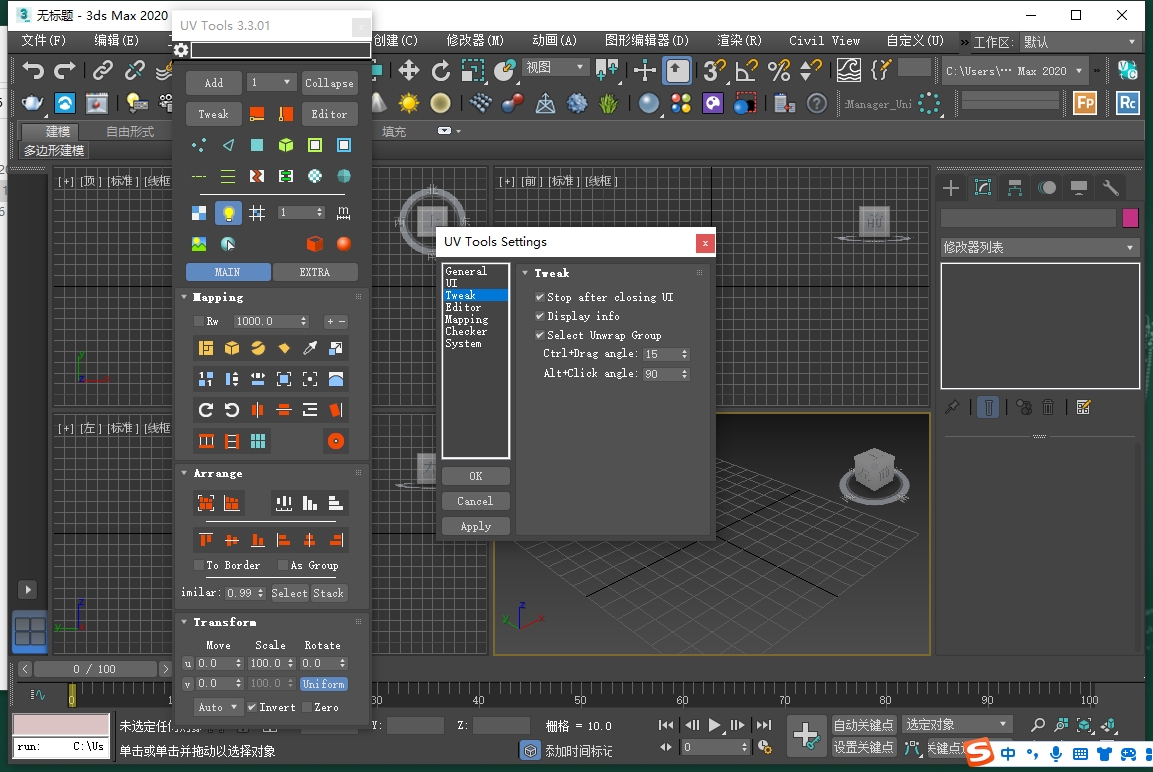Toggle the Angle Snap tool
Viewport: 1153px width, 772px height.
point(746,71)
